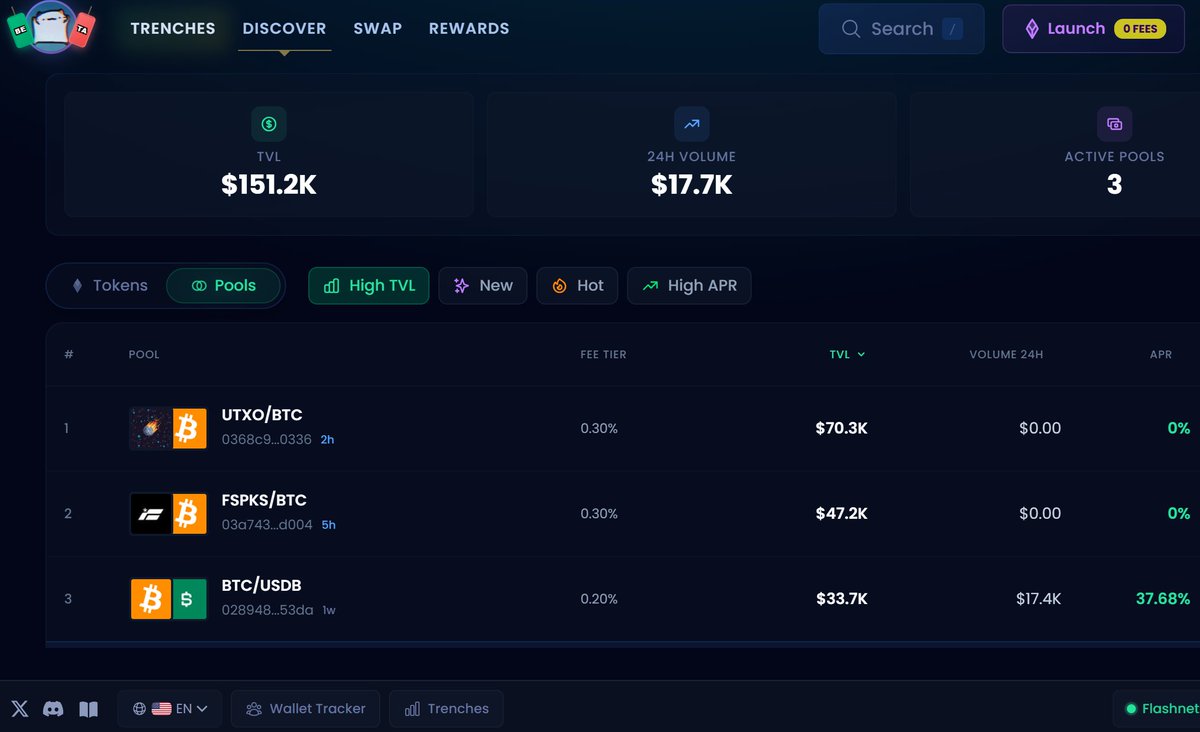The image size is (1200, 732).
Task: Click the Bitcoin icon in UTXO/BTC row
Action: (x=189, y=428)
